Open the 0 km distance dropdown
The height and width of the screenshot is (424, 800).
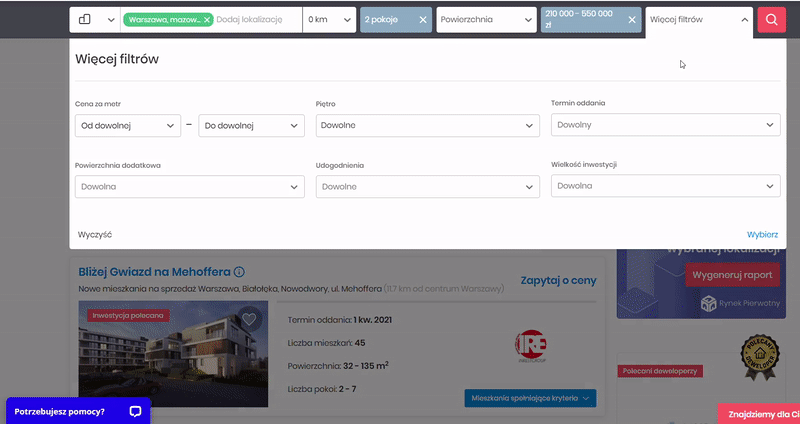pyautogui.click(x=329, y=20)
